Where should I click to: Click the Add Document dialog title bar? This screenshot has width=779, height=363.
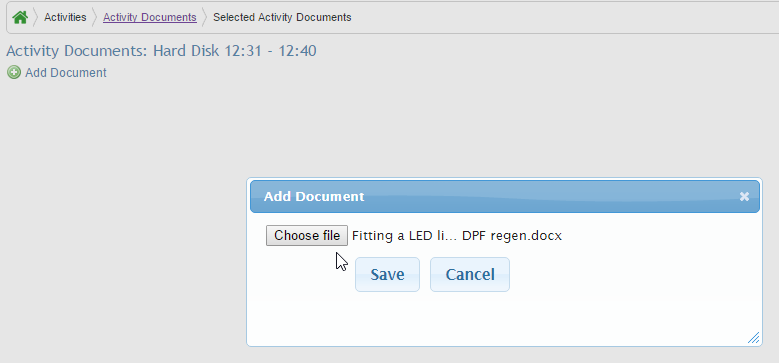tap(505, 197)
